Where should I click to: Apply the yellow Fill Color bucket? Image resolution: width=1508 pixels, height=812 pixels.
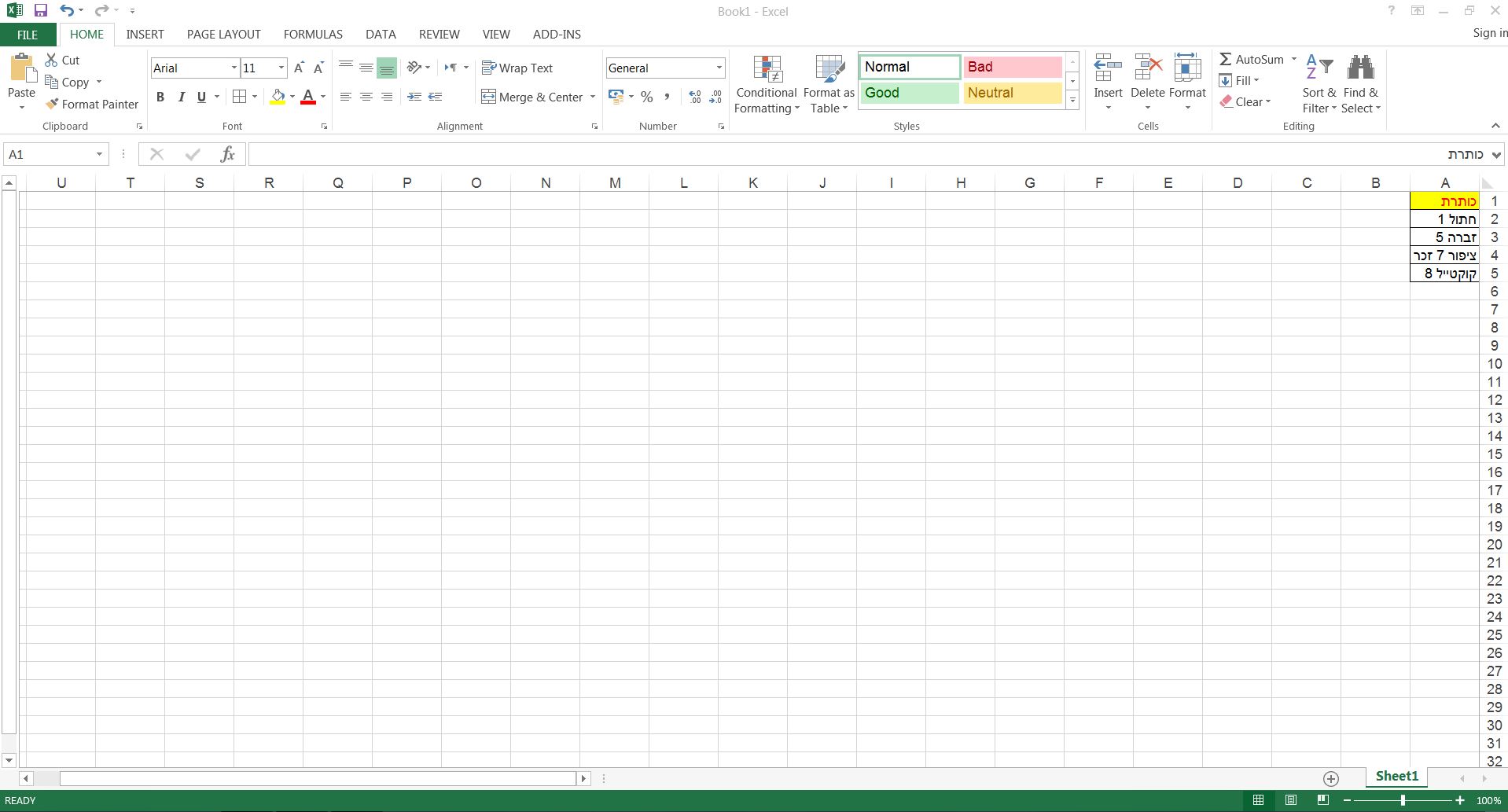pyautogui.click(x=278, y=97)
